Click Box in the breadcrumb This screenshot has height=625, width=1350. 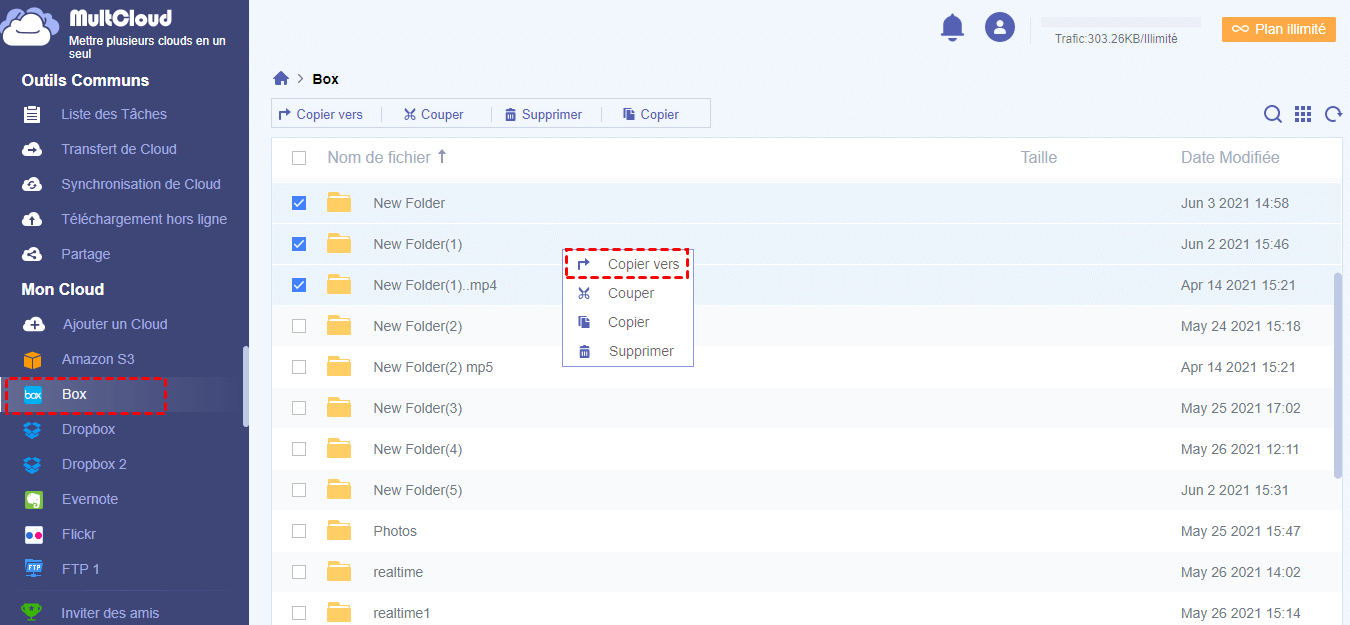(x=326, y=79)
